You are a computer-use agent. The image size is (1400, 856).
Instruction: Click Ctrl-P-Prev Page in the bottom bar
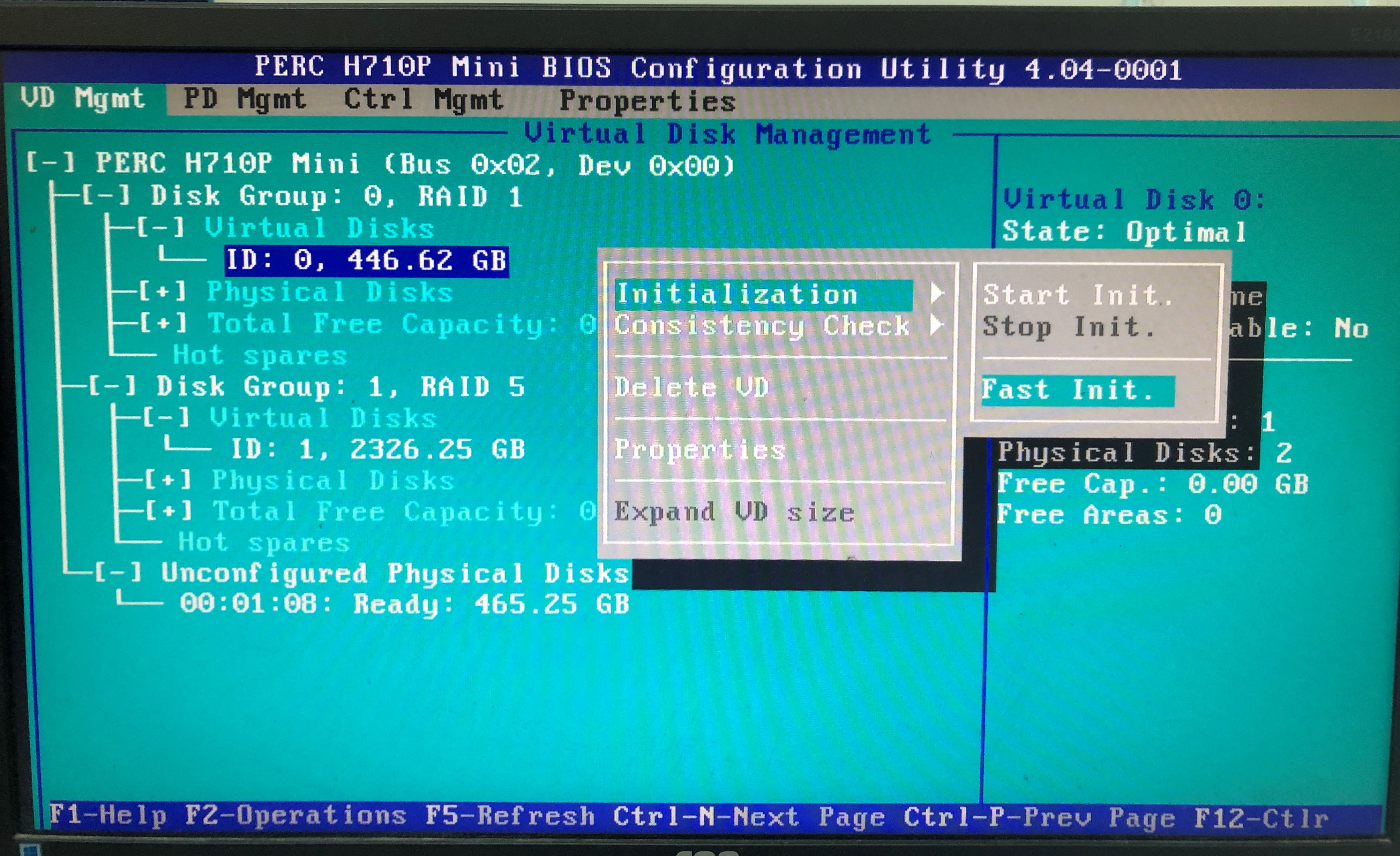pyautogui.click(x=1040, y=818)
